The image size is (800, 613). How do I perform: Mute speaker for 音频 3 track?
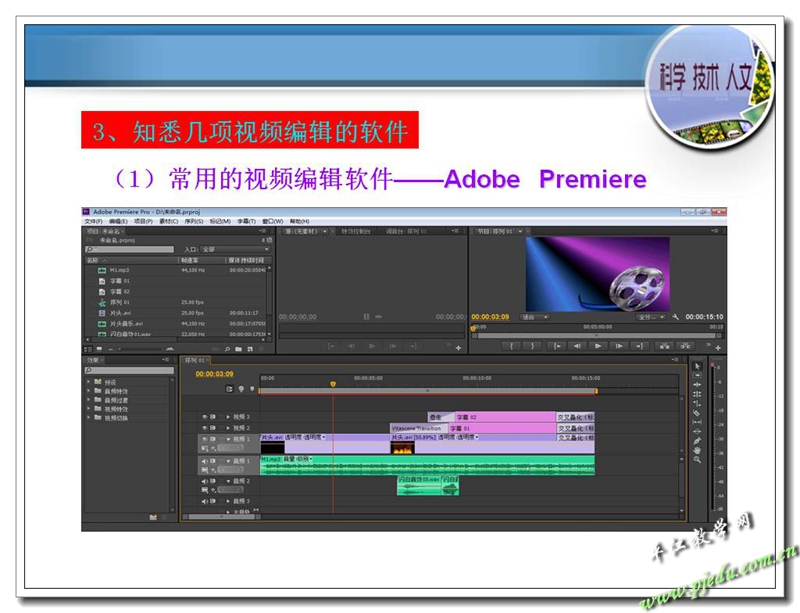[205, 501]
